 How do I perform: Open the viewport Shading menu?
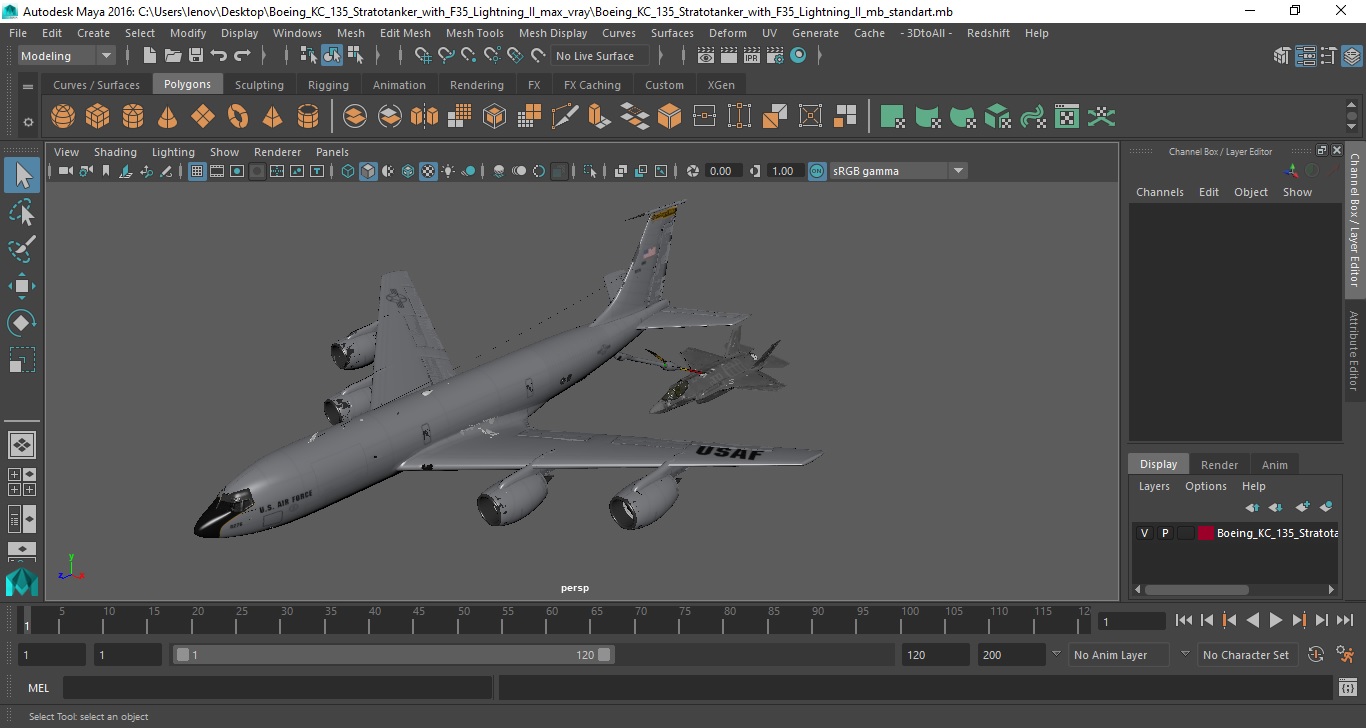point(115,152)
